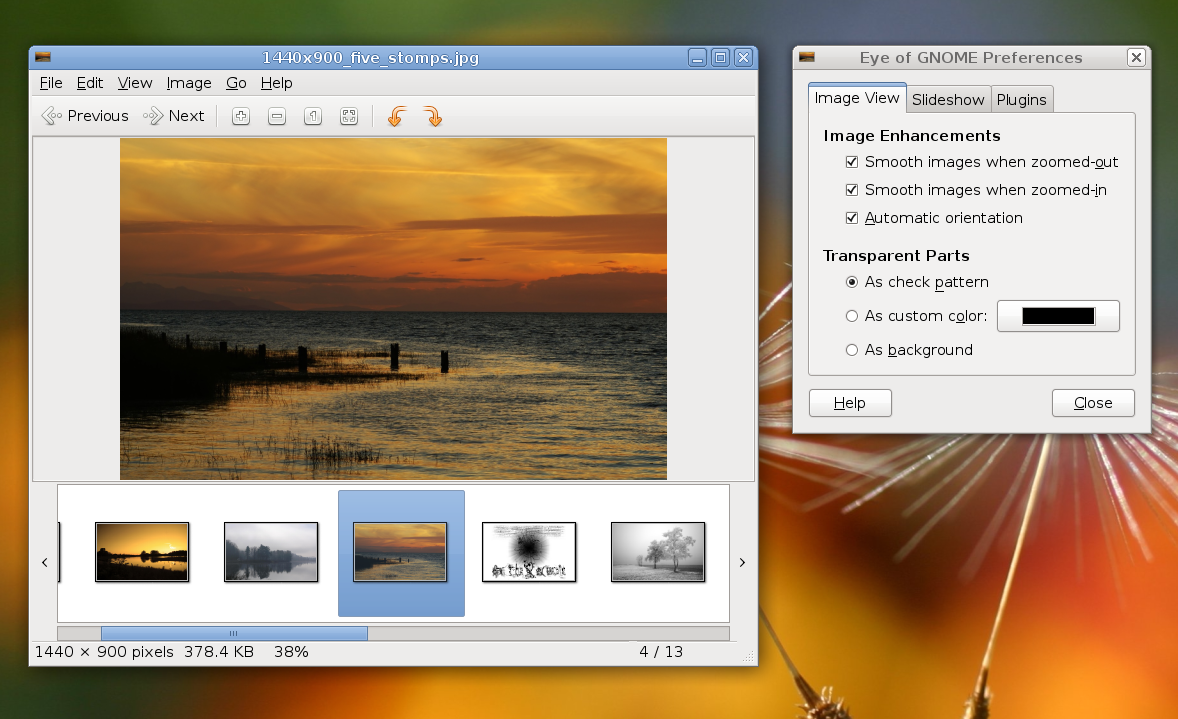Click the Preferences dialog window icon
This screenshot has height=719, width=1178.
click(807, 57)
